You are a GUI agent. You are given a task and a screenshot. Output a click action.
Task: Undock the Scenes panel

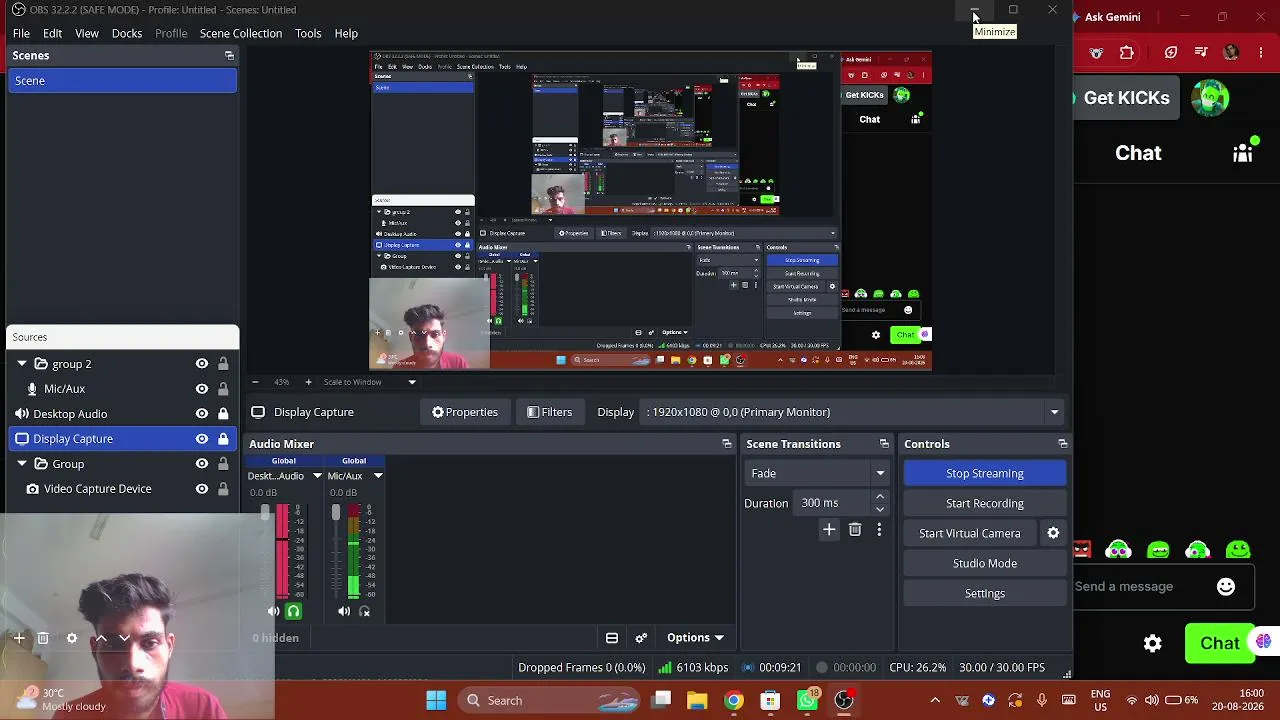coord(229,56)
